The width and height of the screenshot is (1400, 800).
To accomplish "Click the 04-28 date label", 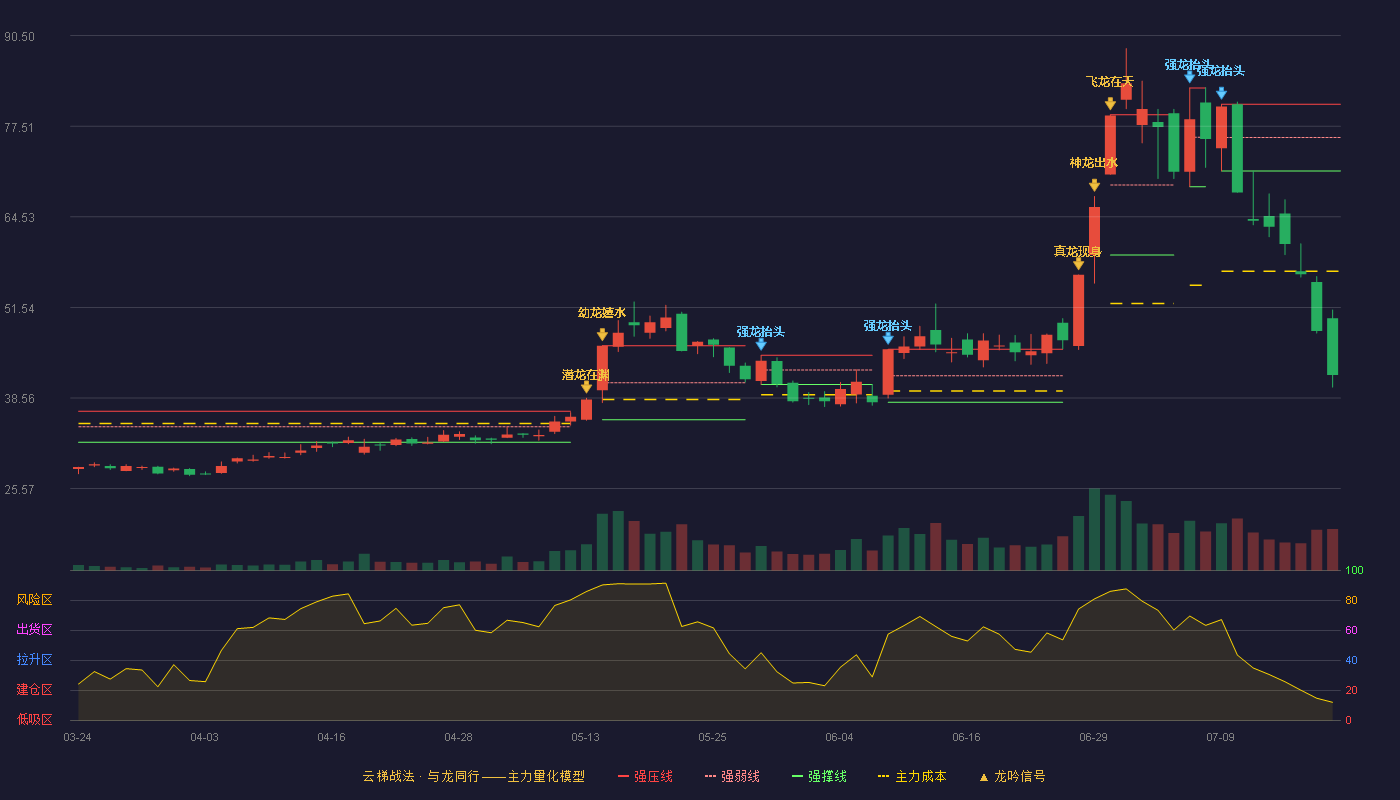I will (458, 737).
